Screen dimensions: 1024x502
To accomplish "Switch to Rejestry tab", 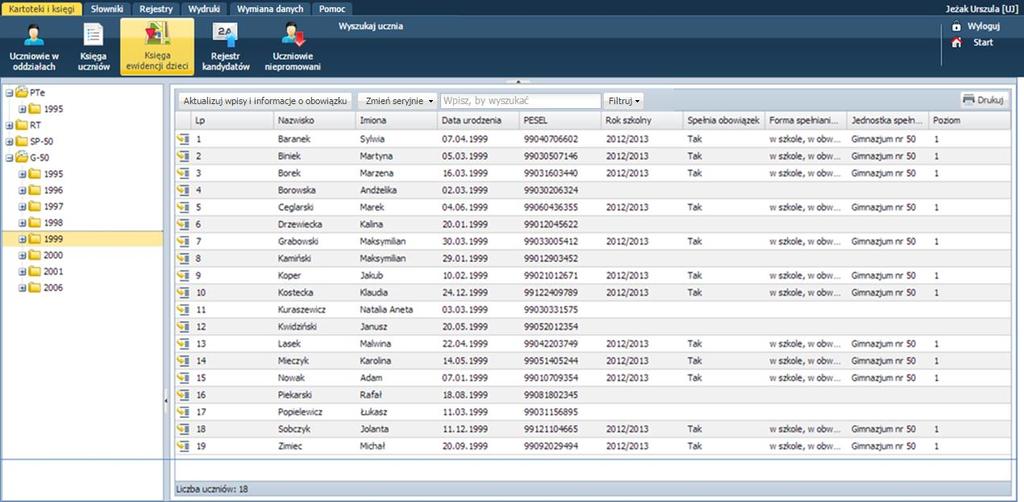I will click(155, 9).
